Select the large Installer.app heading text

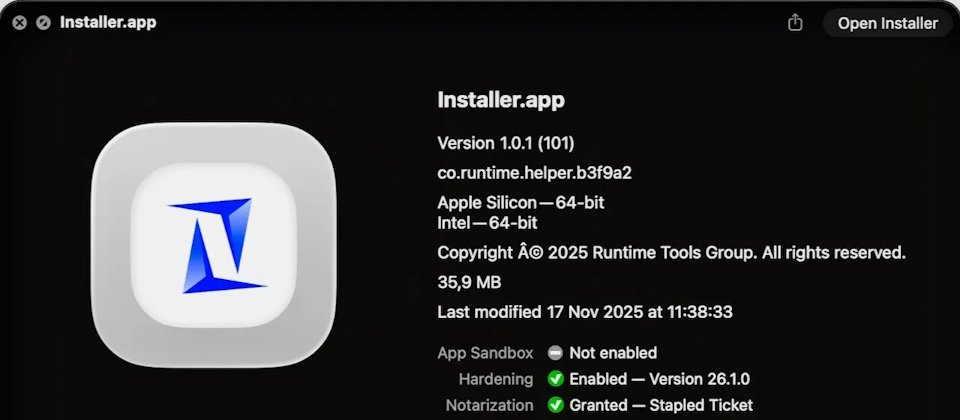click(x=501, y=100)
